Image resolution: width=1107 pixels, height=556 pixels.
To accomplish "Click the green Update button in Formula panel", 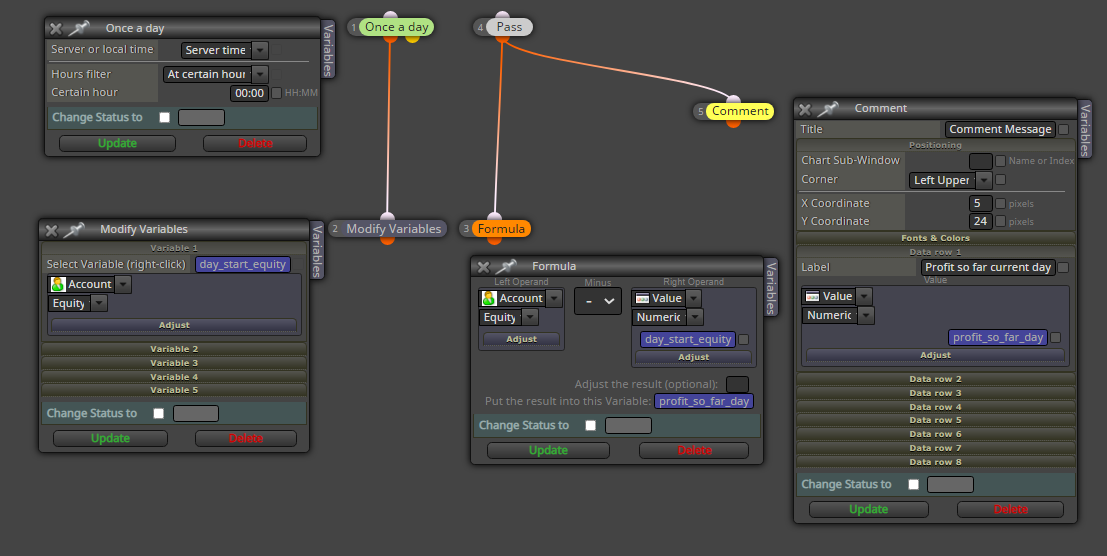I will [x=548, y=450].
